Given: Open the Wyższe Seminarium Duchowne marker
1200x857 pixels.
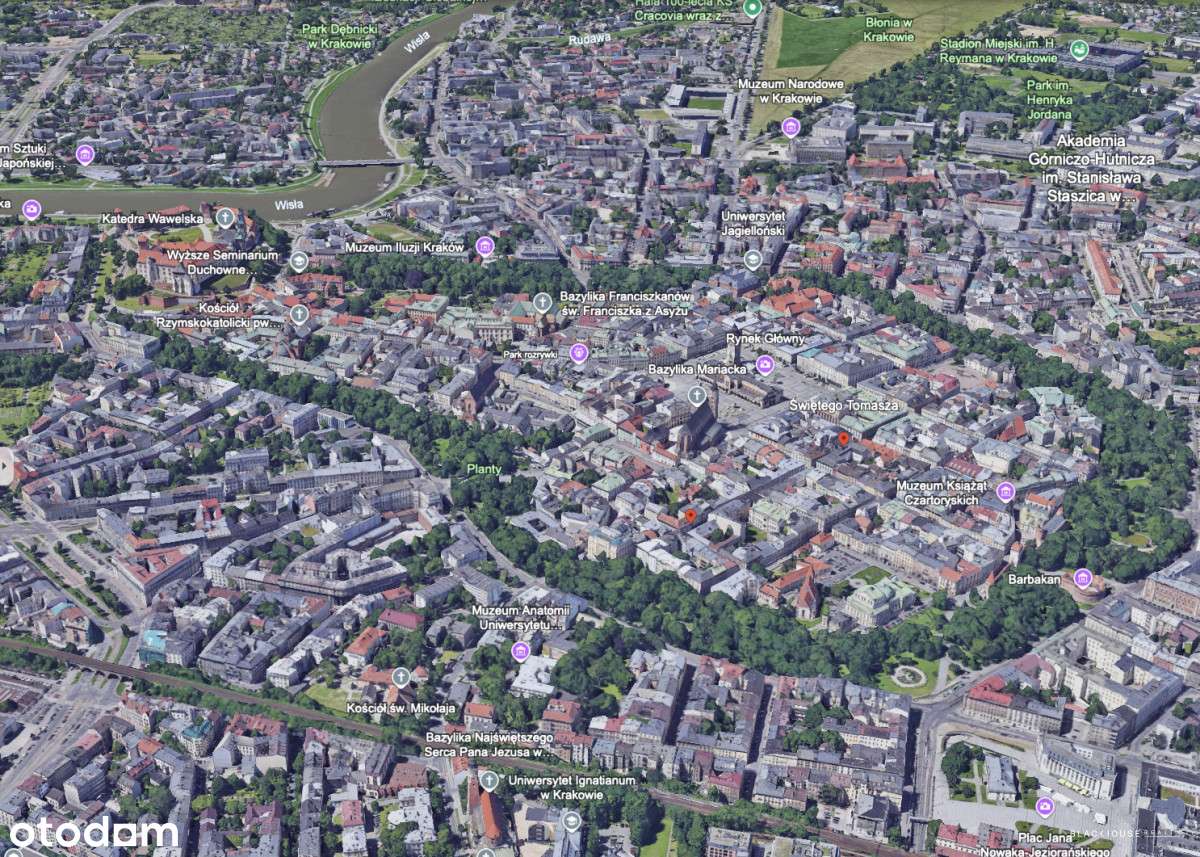Looking at the screenshot, I should pos(298,262).
